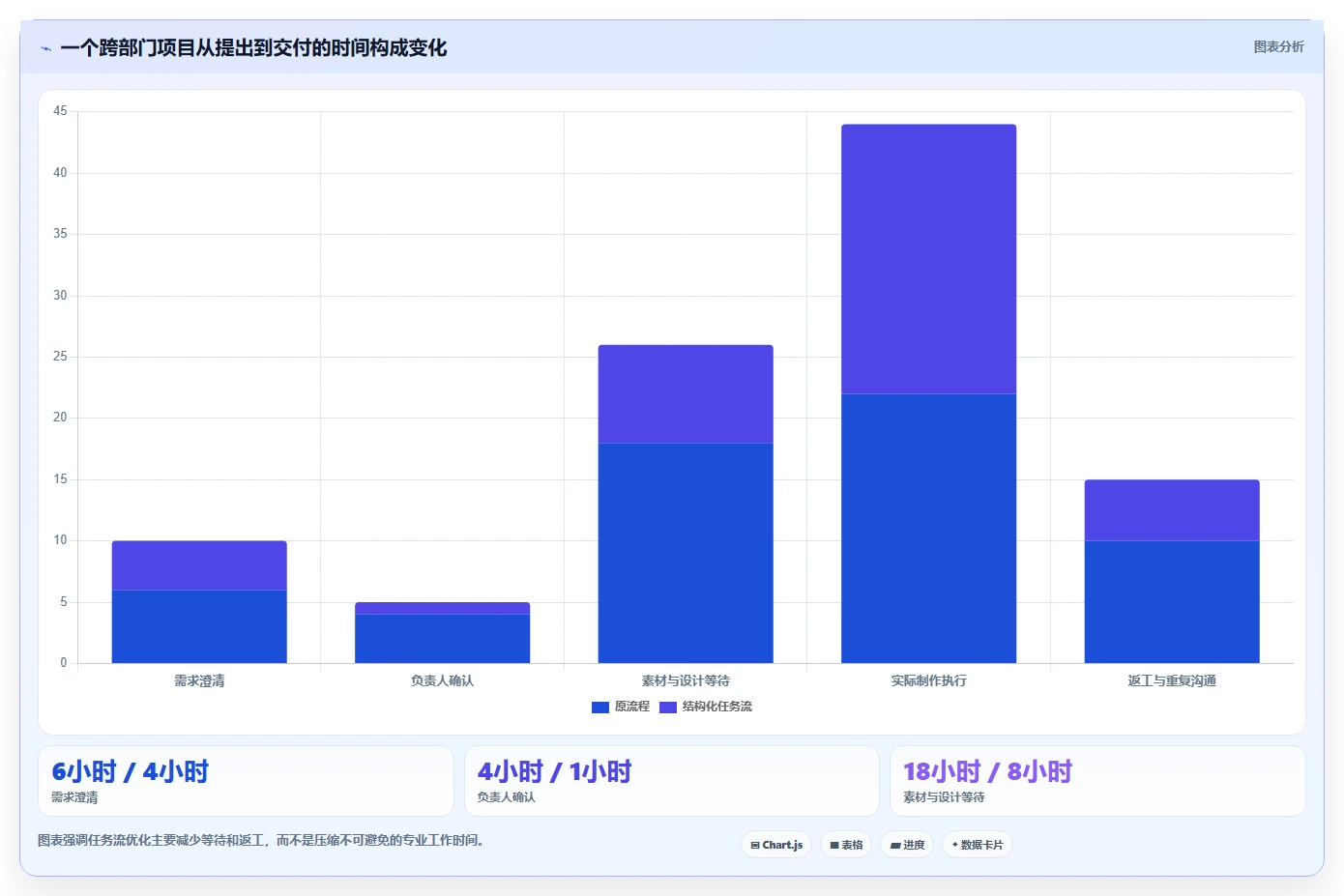Select the Chart.js tag
This screenshot has width=1344, height=896.
point(776,845)
